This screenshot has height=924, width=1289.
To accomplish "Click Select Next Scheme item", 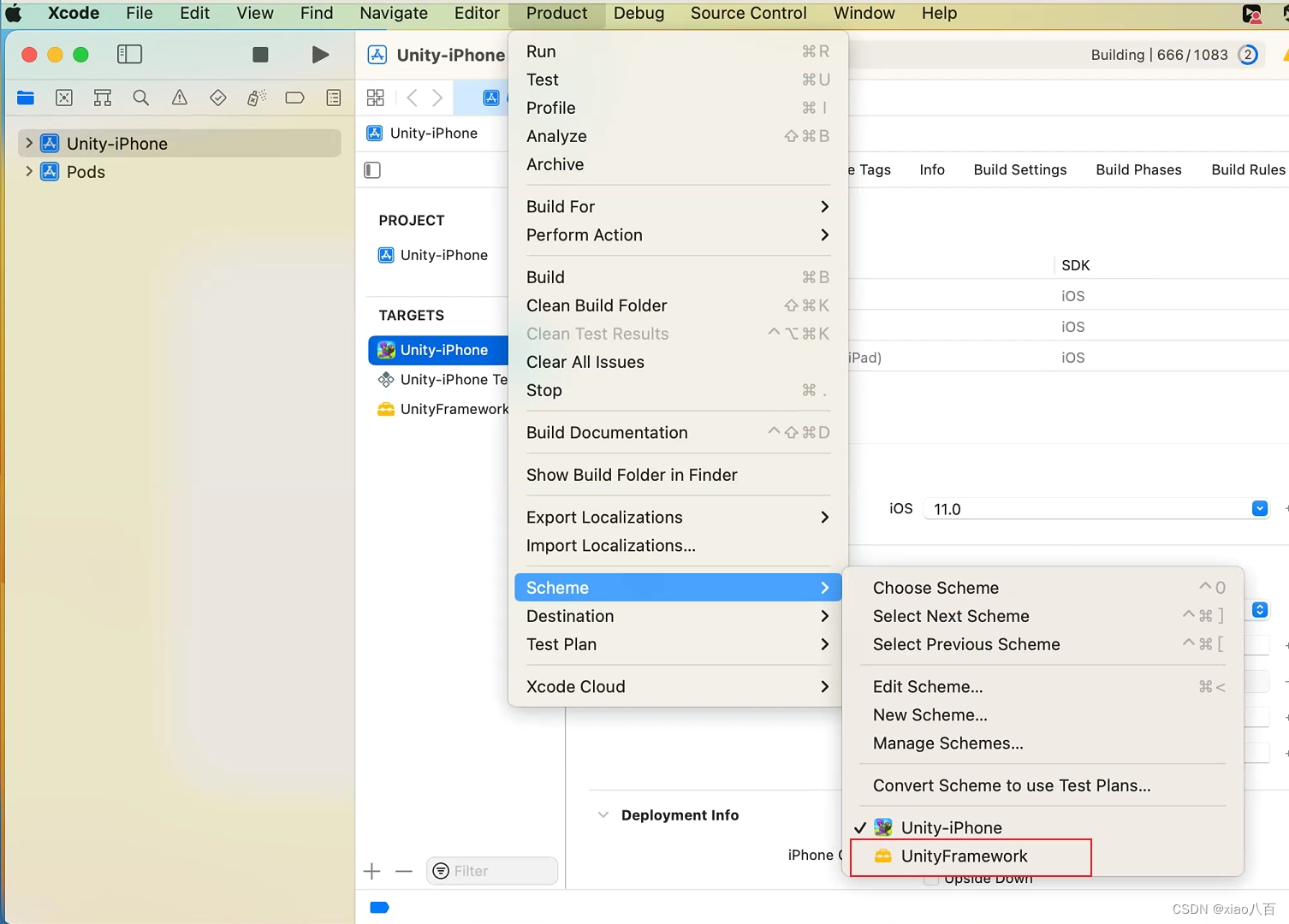I will [1043, 616].
